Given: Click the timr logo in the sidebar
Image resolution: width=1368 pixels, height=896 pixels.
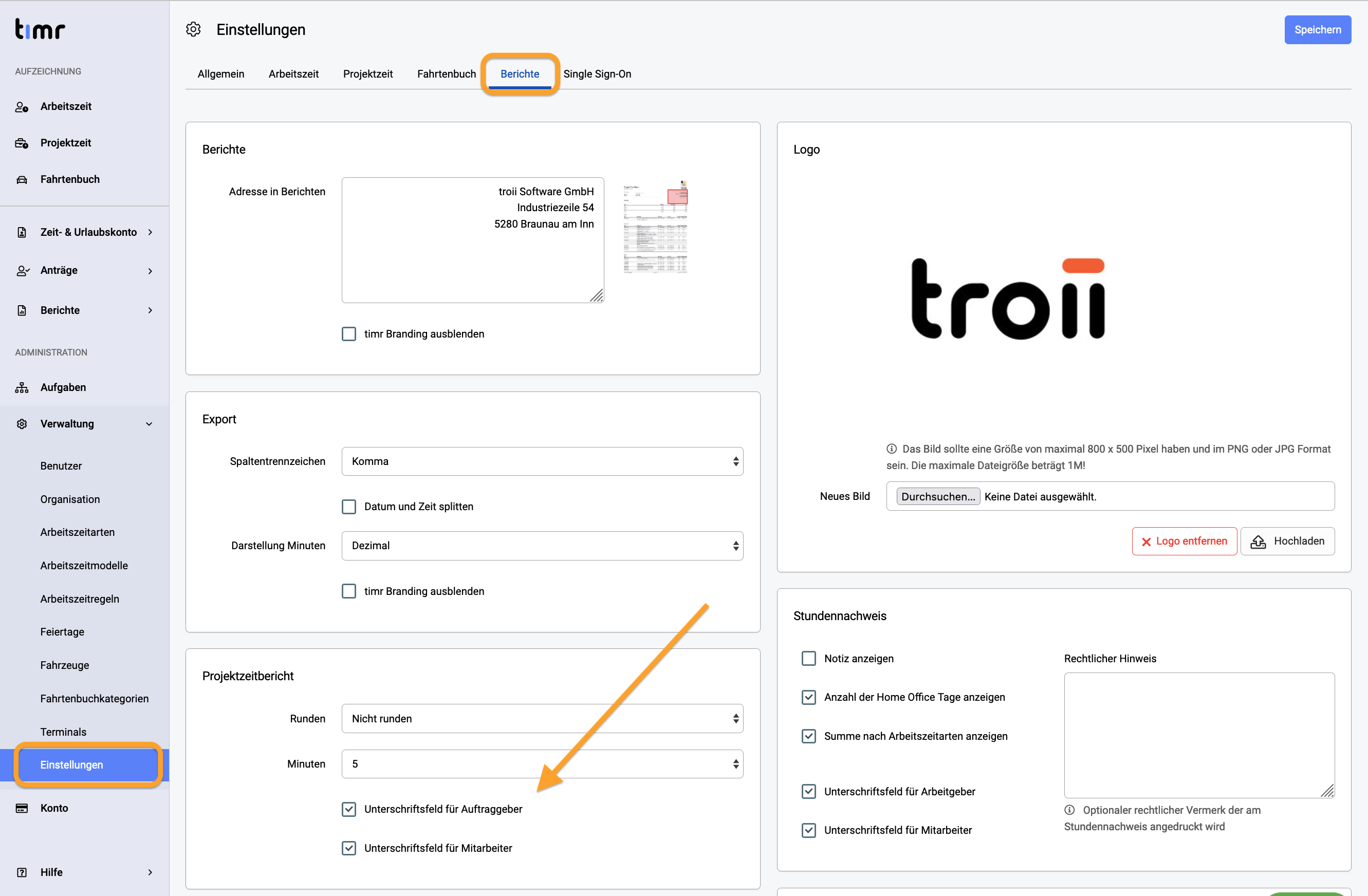Looking at the screenshot, I should [x=40, y=29].
